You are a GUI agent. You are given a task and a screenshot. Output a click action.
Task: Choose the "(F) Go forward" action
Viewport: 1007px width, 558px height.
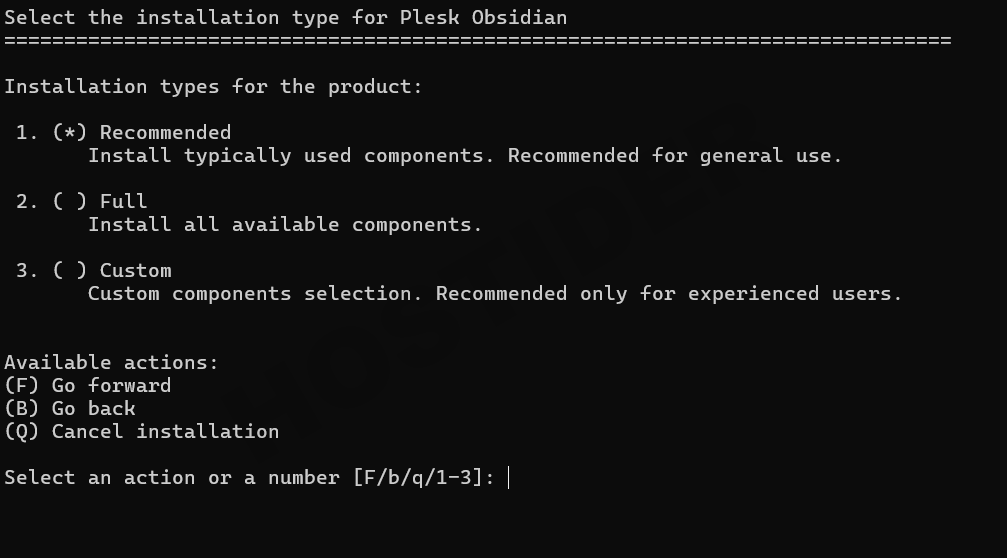[x=87, y=386]
